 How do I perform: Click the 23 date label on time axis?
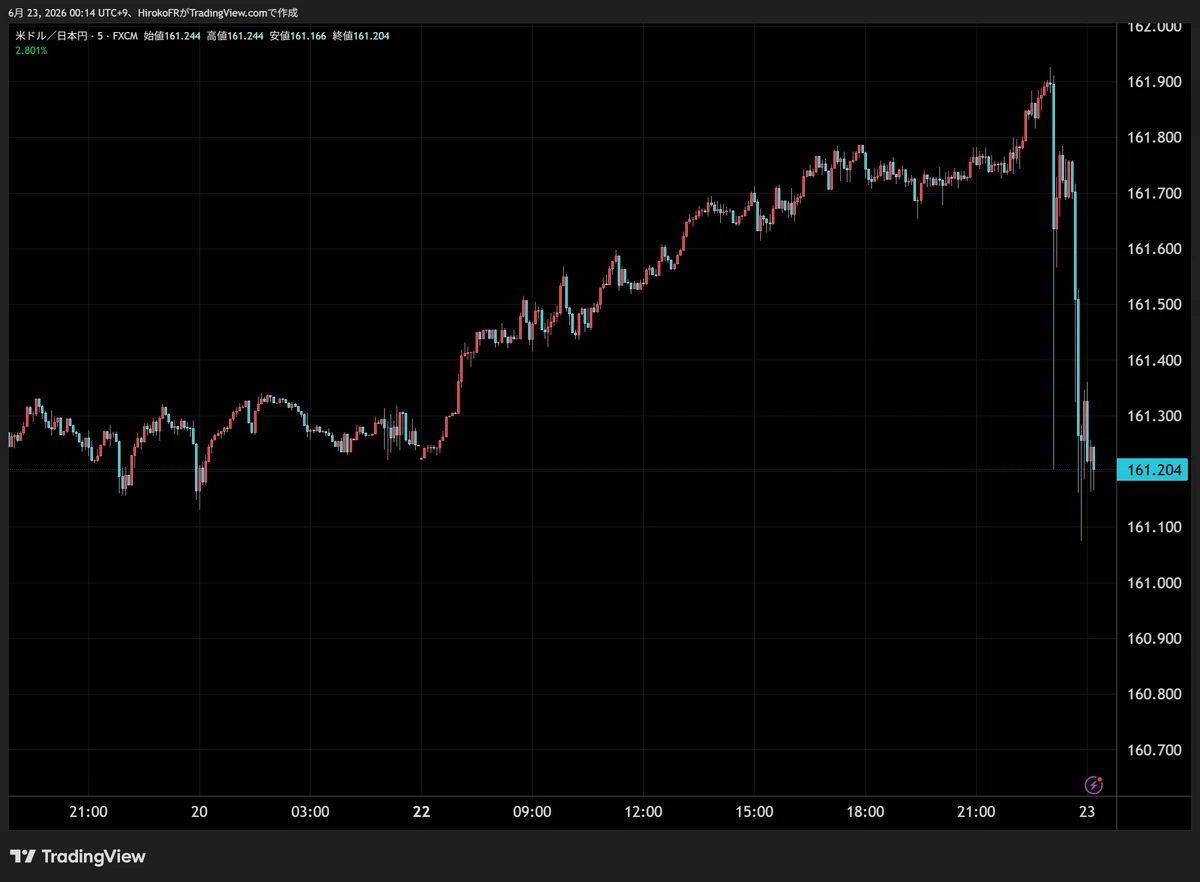pyautogui.click(x=1088, y=812)
